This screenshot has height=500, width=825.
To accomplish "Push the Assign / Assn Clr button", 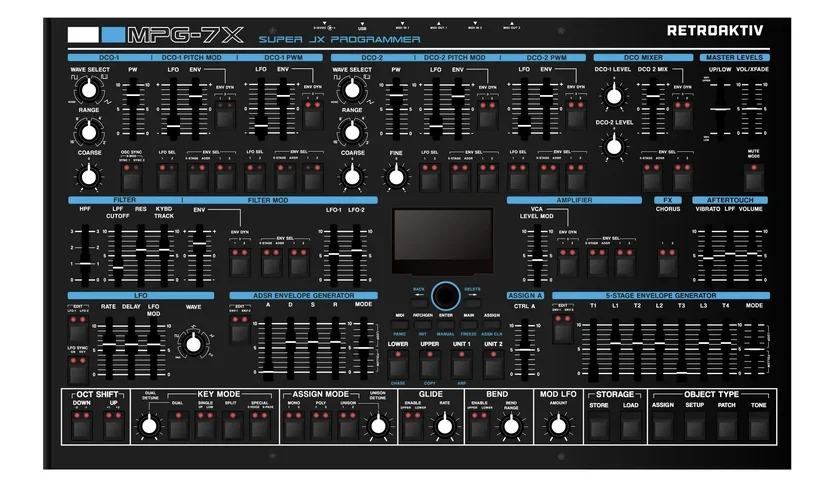I will [x=491, y=325].
